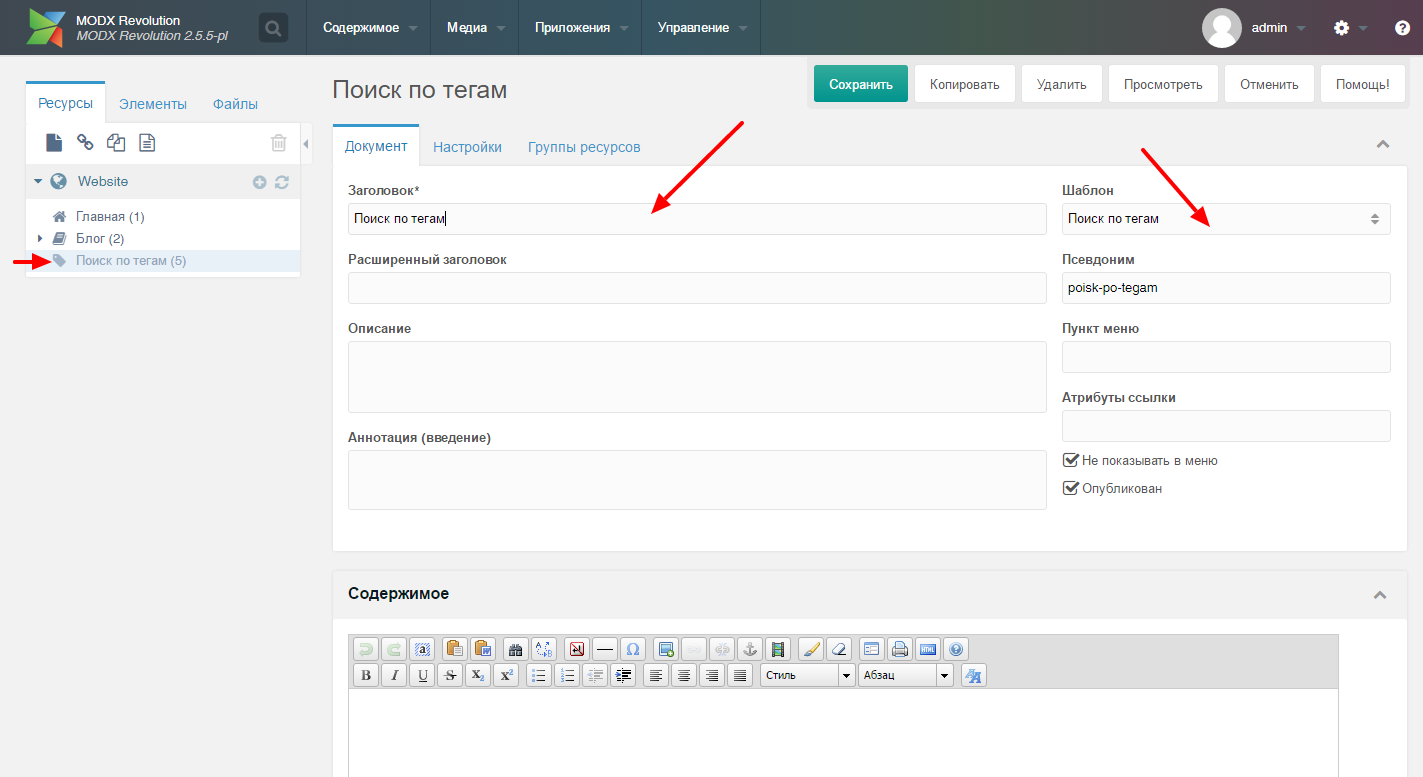
Task: Click the print icon in editor toolbar
Action: 900,649
